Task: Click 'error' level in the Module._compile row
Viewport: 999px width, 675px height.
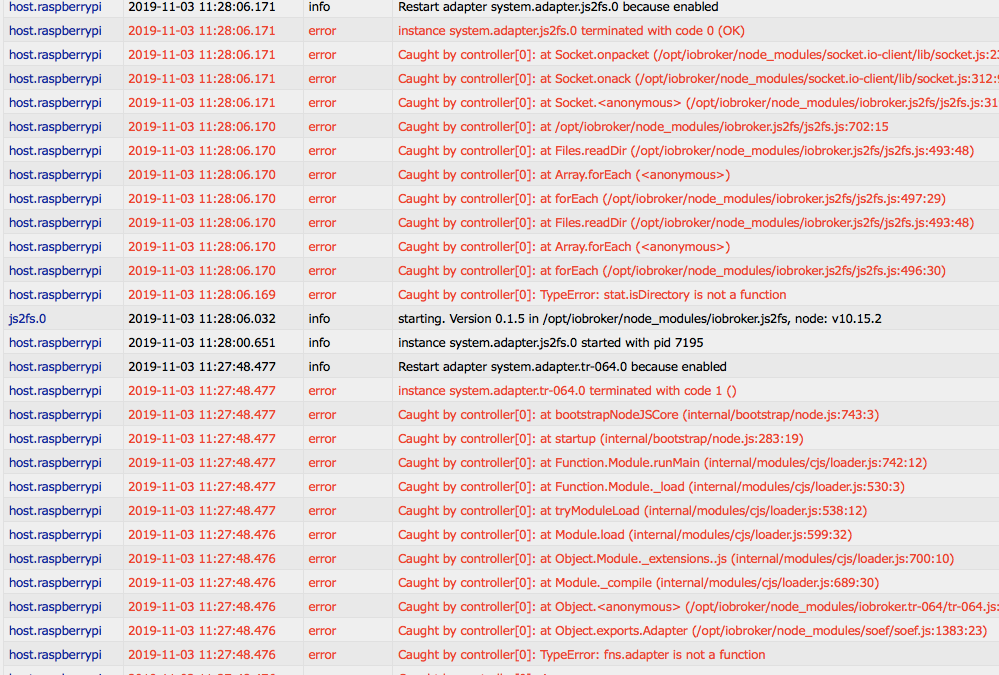Action: tap(322, 583)
